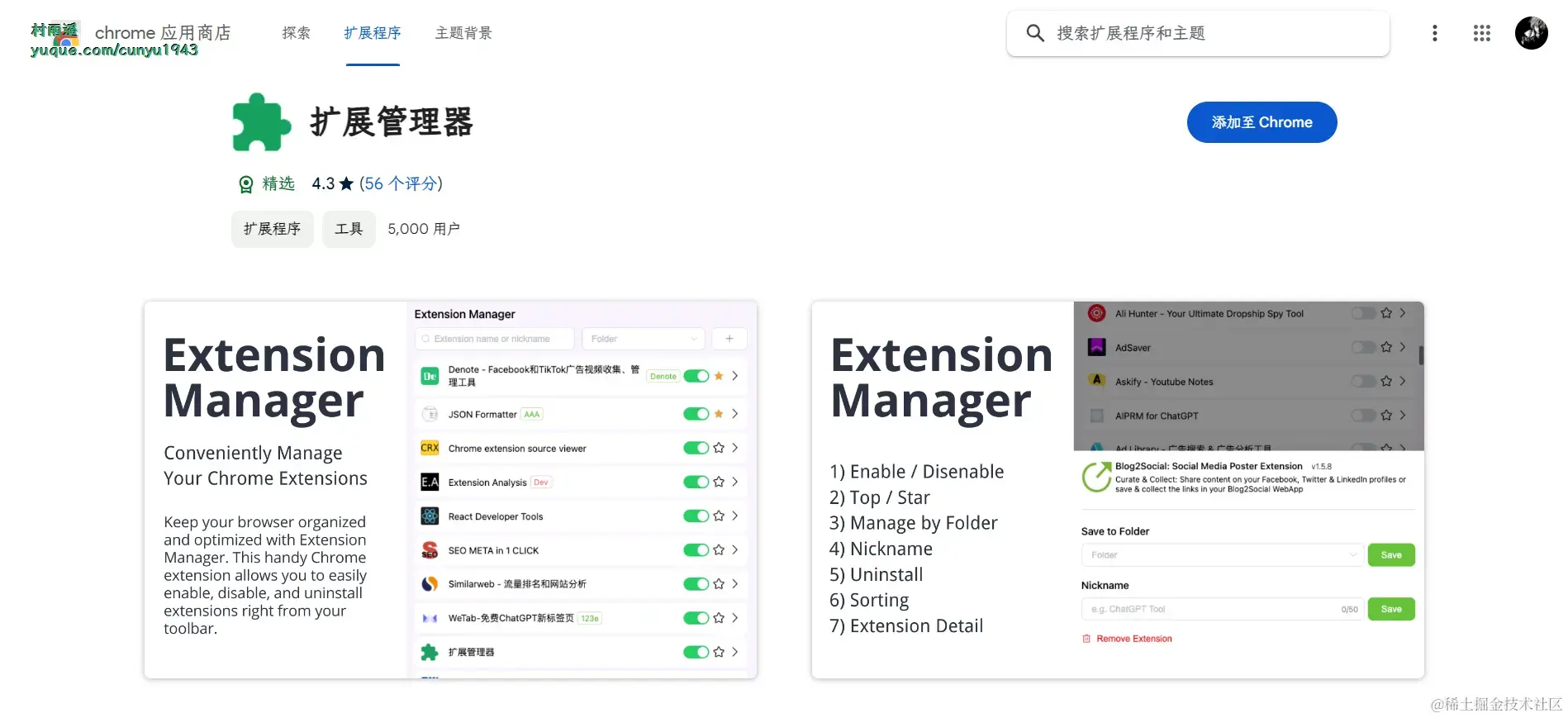The height and width of the screenshot is (718, 1568).
Task: Turn off SEO META in 1 CLICK
Action: pos(696,549)
